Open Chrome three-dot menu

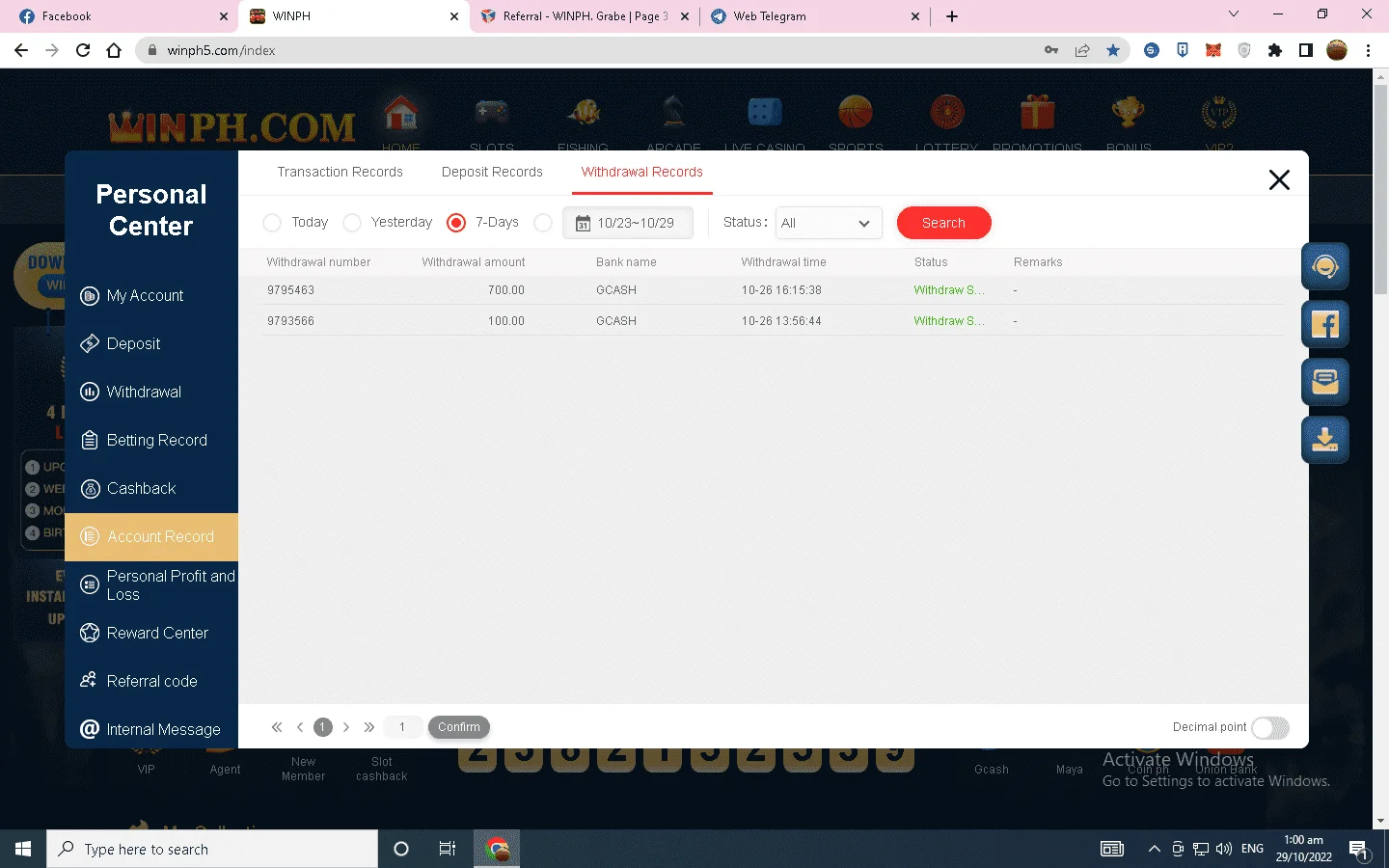[1368, 50]
